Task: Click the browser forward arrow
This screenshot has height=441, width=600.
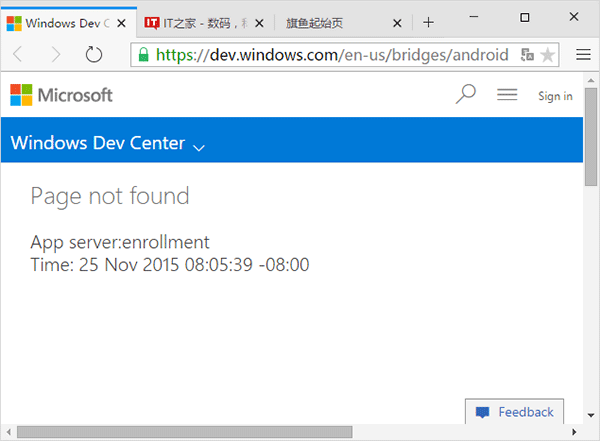Action: (x=56, y=55)
